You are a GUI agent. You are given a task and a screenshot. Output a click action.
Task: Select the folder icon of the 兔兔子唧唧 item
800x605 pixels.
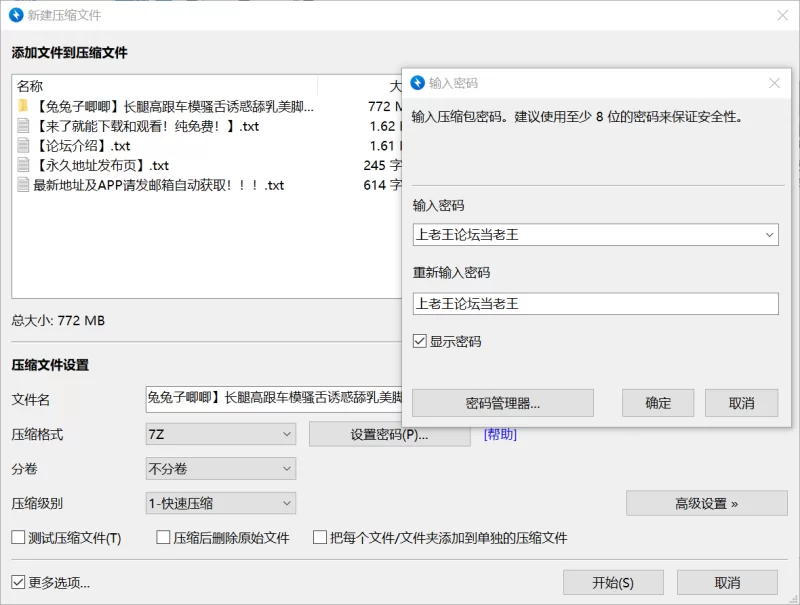[23, 106]
